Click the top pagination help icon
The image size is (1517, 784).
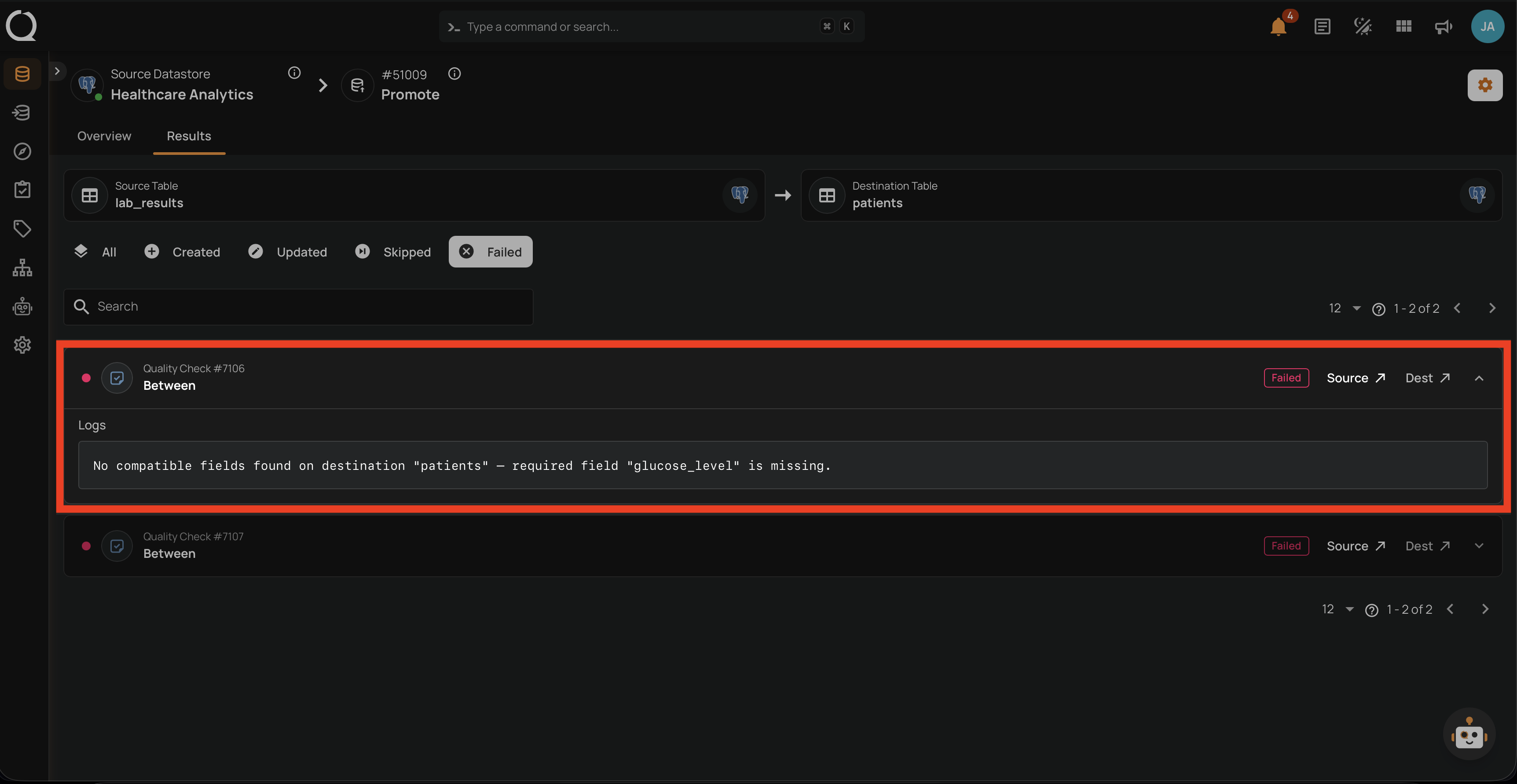coord(1378,309)
